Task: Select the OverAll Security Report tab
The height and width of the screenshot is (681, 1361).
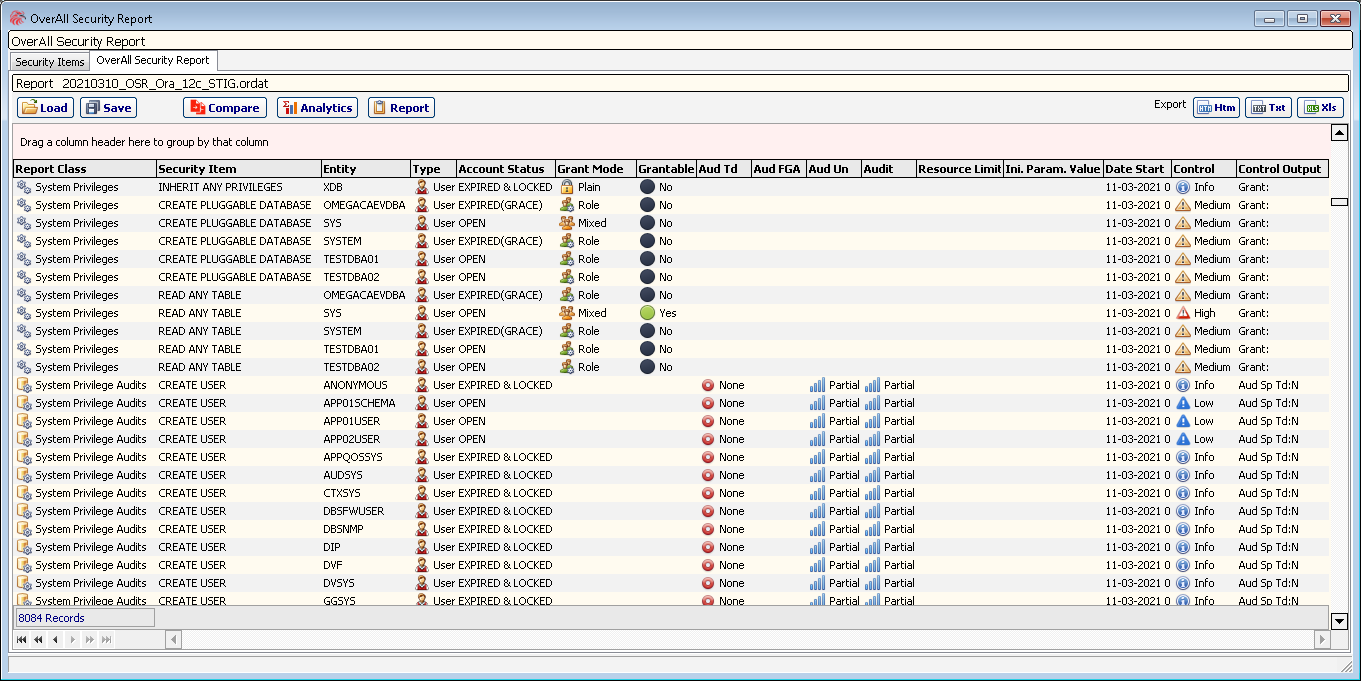Action: pos(153,61)
